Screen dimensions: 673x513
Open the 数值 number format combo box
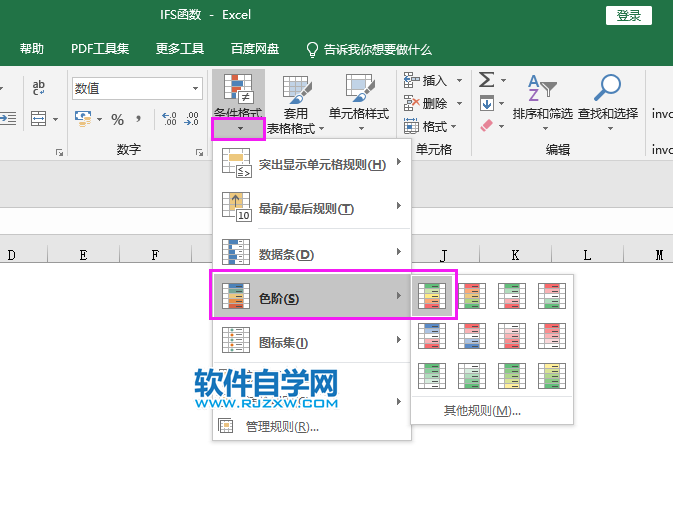point(137,88)
